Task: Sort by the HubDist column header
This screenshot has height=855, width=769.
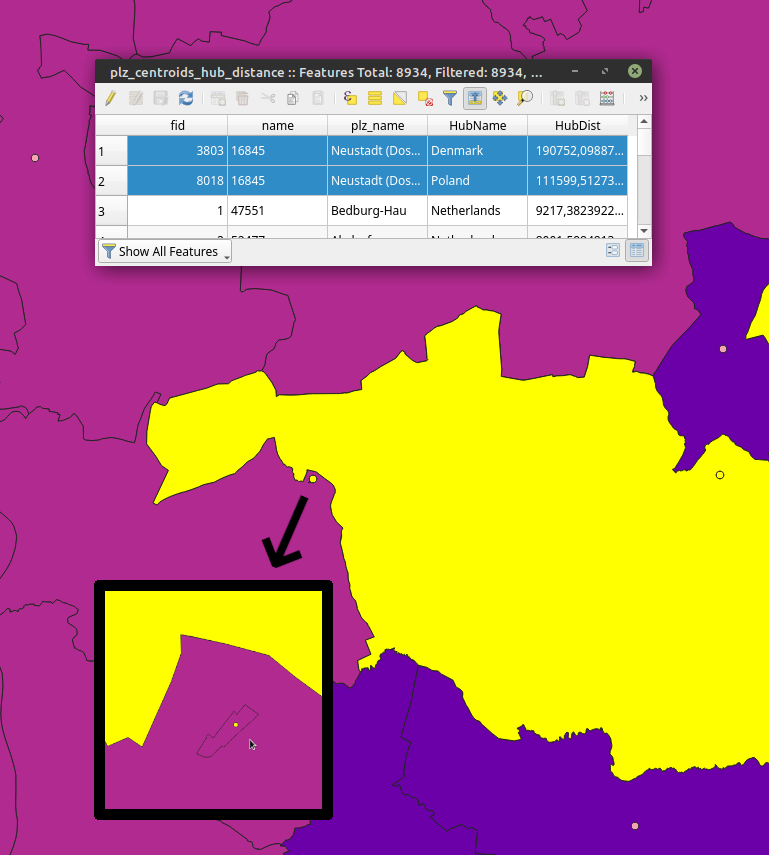Action: [x=577, y=125]
